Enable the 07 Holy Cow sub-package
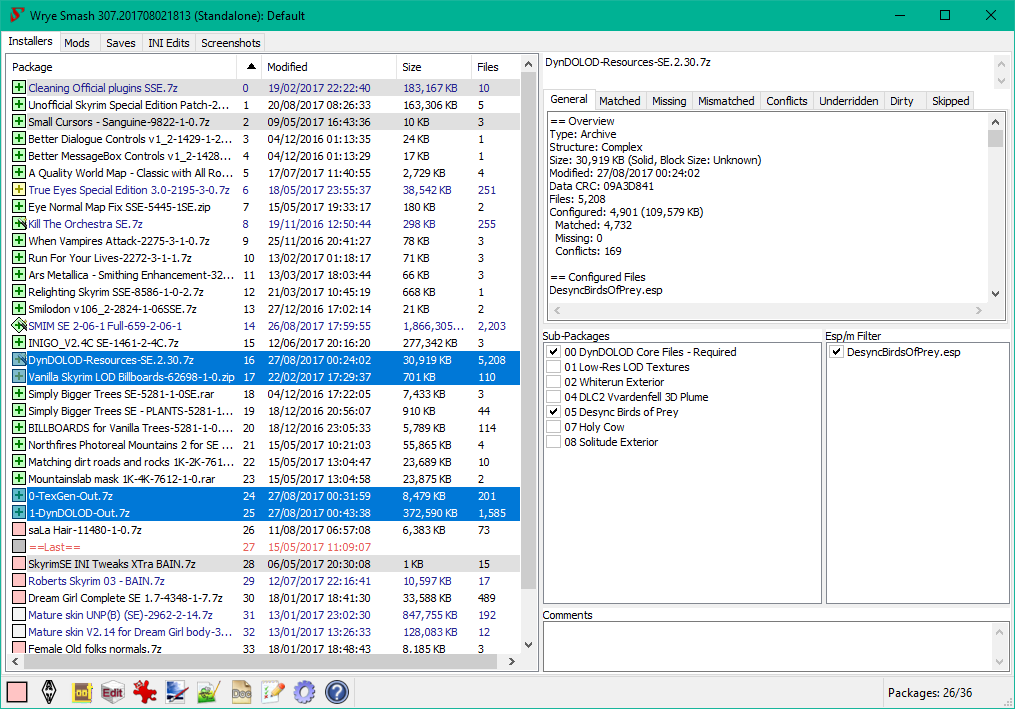 pos(553,427)
